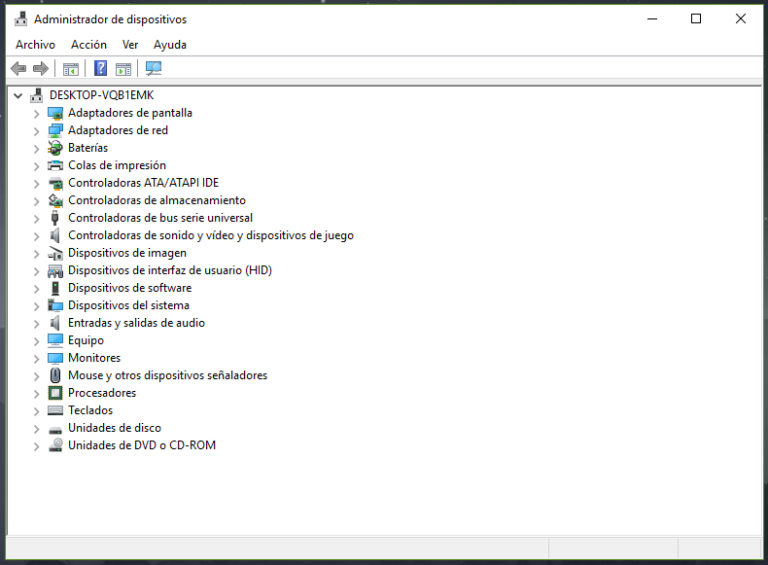The height and width of the screenshot is (565, 768).
Task: Expand the Procesadores chevron
Action: click(x=36, y=394)
